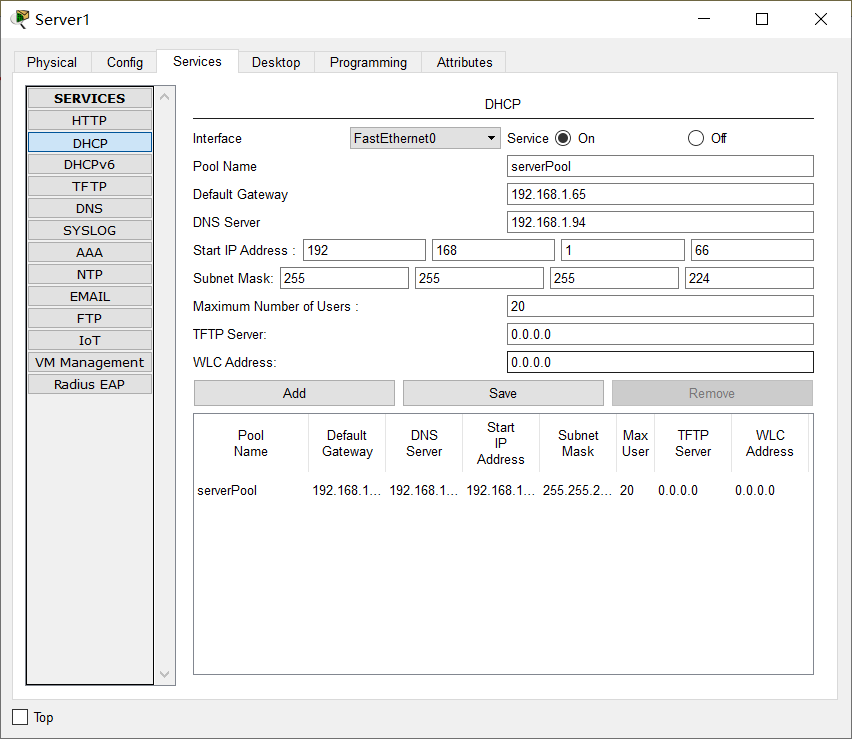Click the Default Gateway input field
Viewport: 852px width, 739px height.
660,194
